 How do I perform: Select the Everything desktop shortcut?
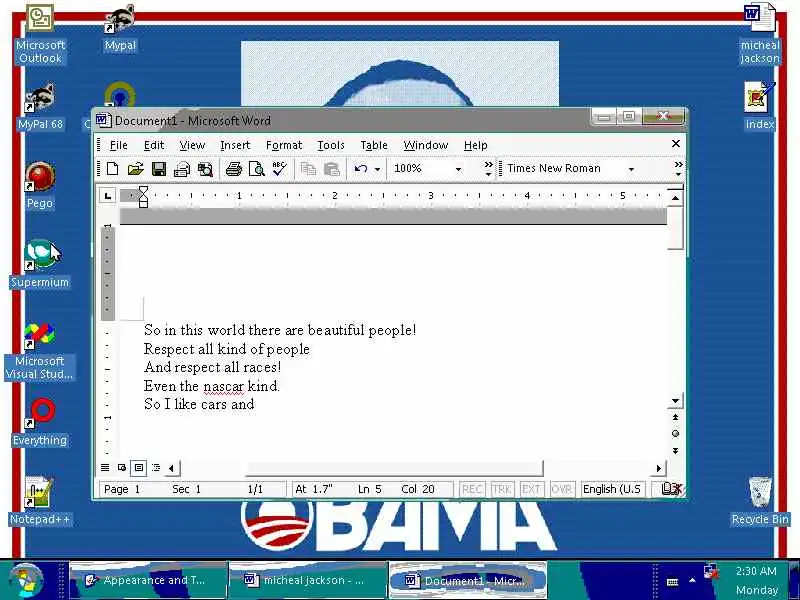(x=40, y=422)
